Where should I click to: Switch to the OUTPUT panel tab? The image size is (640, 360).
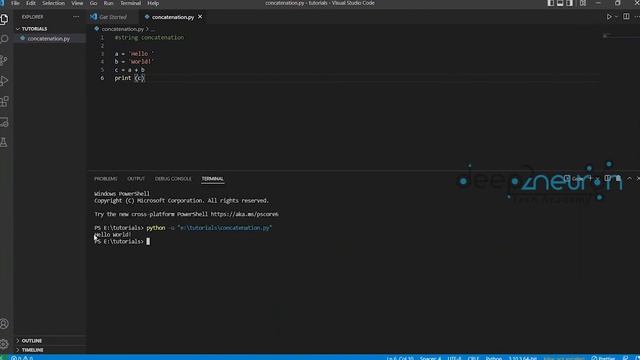136,179
